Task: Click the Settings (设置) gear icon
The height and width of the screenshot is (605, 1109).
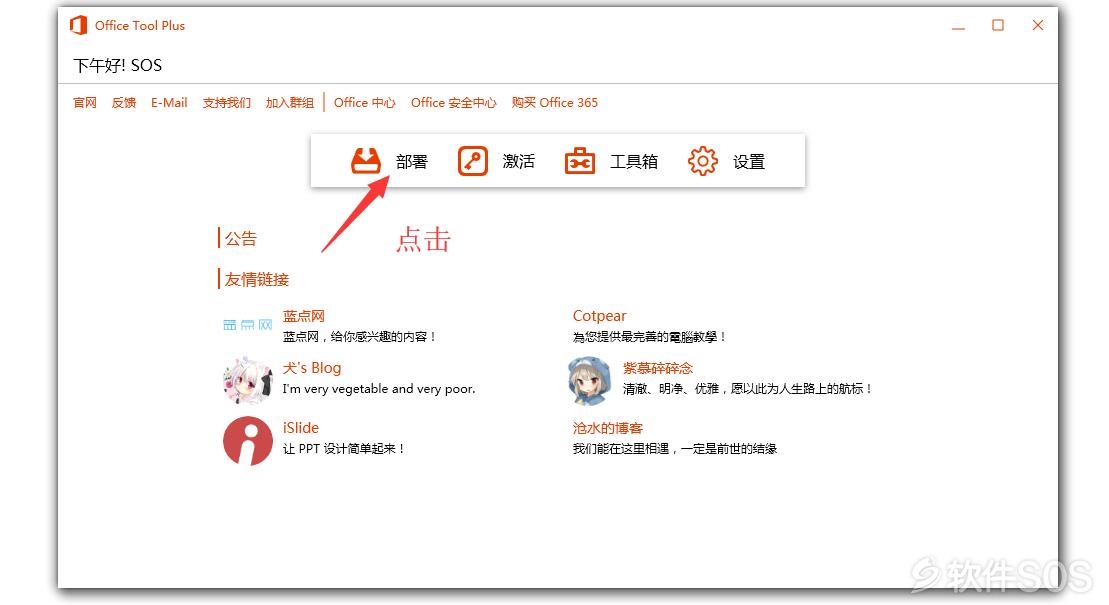Action: [702, 161]
